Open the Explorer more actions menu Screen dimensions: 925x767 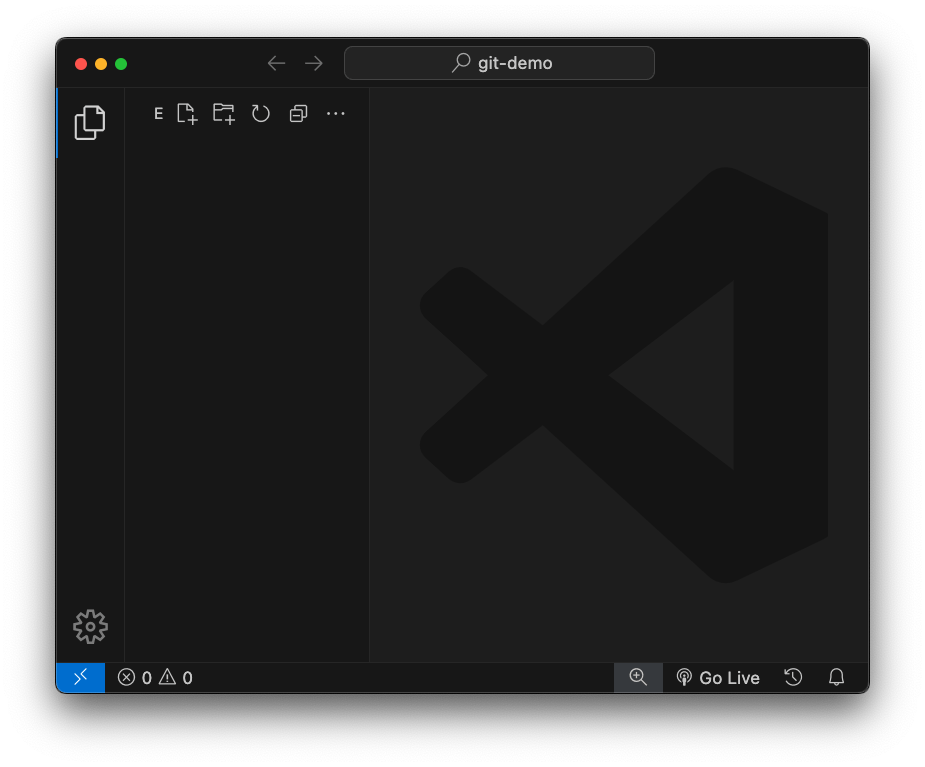click(336, 113)
